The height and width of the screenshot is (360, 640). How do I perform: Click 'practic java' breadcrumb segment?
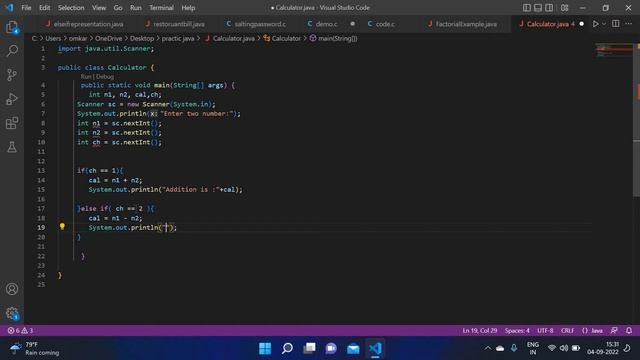[178, 38]
